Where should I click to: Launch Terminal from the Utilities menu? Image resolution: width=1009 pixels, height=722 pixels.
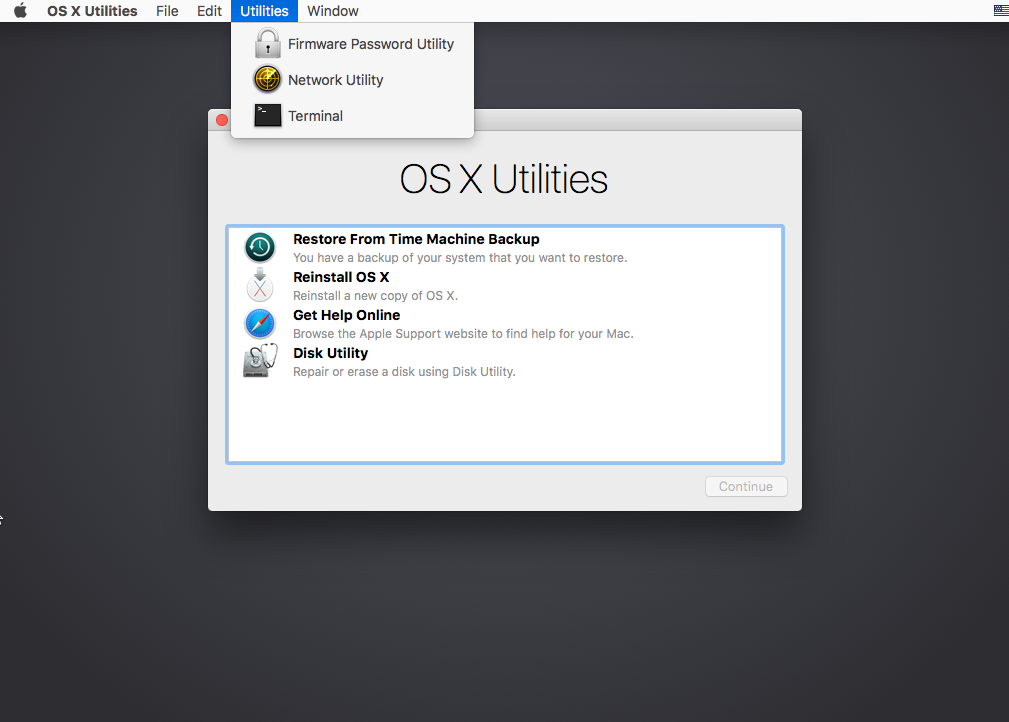pyautogui.click(x=353, y=116)
